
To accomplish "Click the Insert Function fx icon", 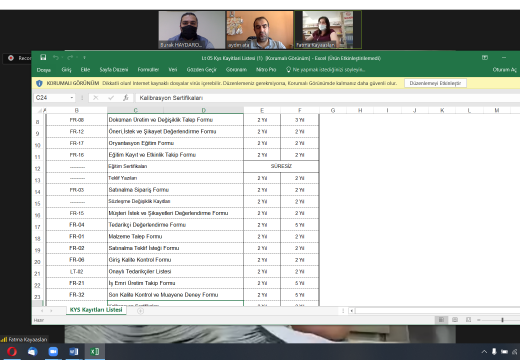I will click(x=126, y=98).
